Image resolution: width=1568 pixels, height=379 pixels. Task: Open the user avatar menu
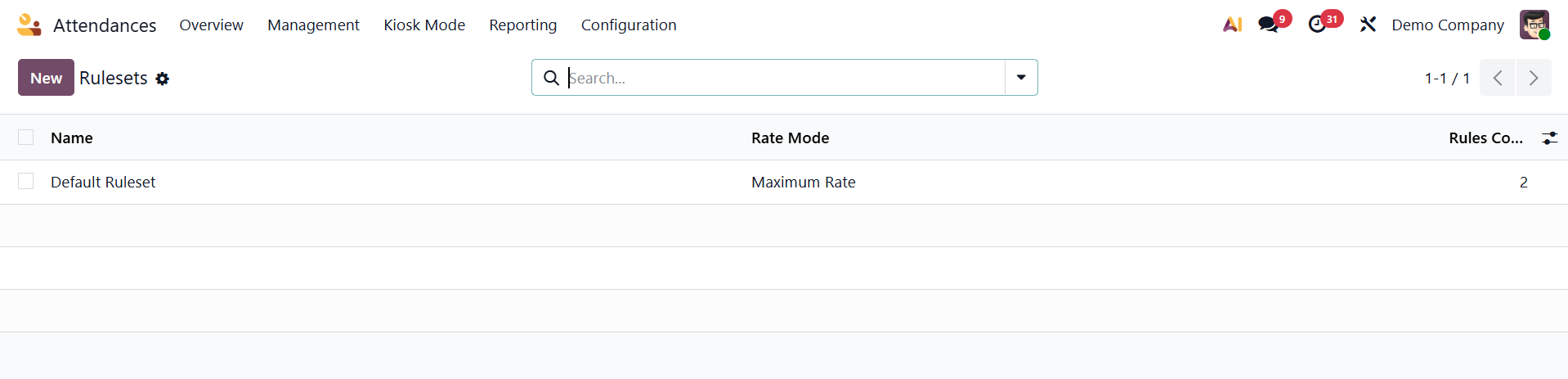[x=1534, y=25]
